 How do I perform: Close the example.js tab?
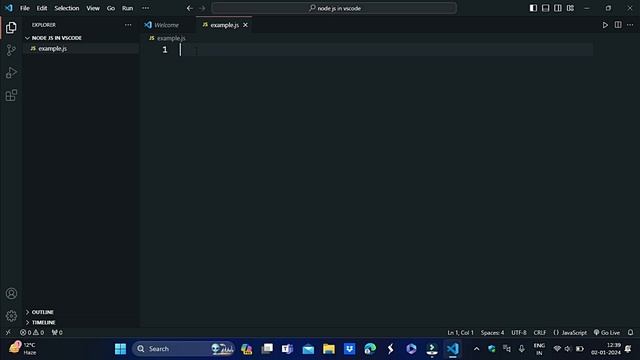pos(245,25)
